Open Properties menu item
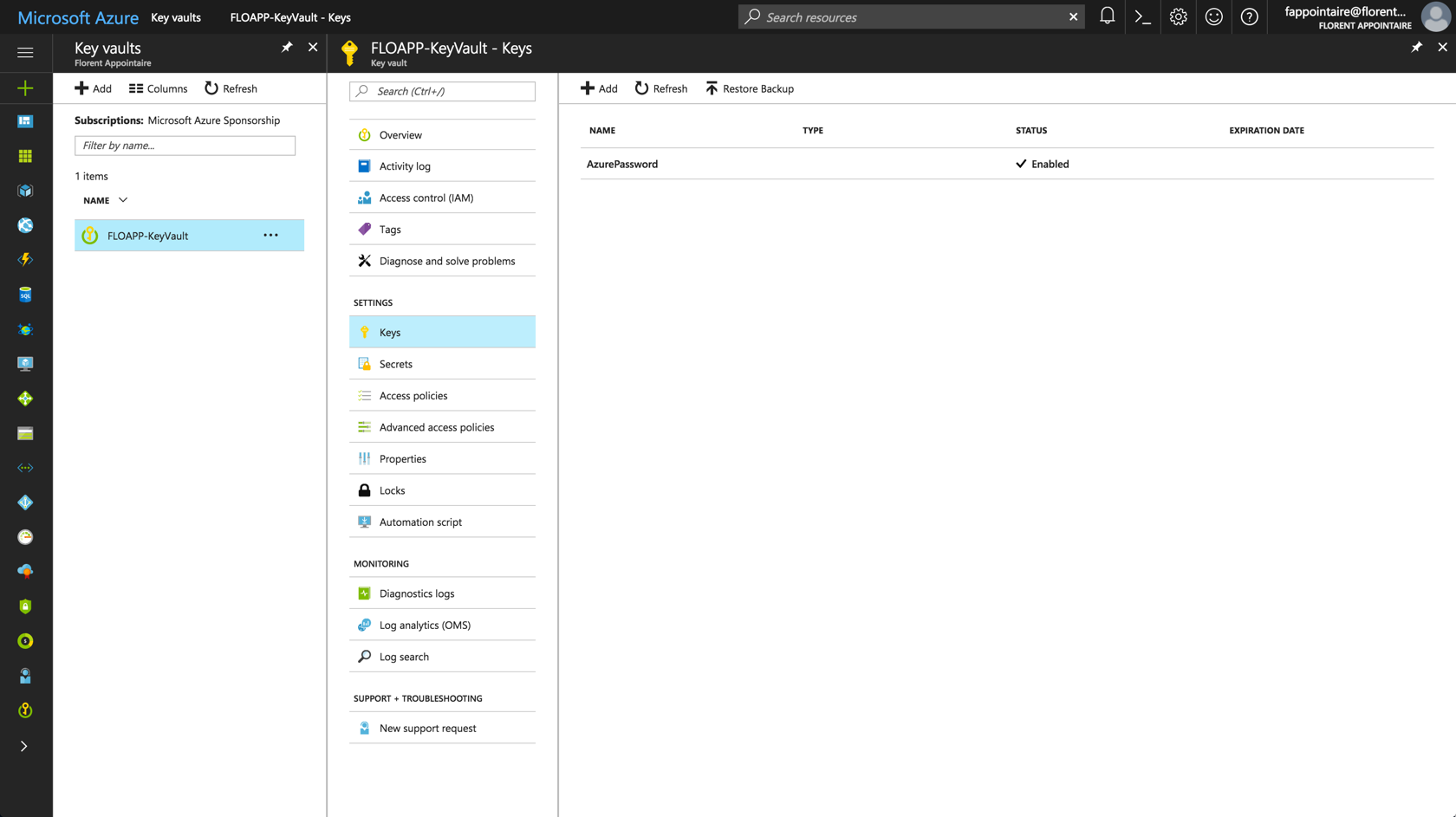Image resolution: width=1456 pixels, height=817 pixels. pos(442,458)
